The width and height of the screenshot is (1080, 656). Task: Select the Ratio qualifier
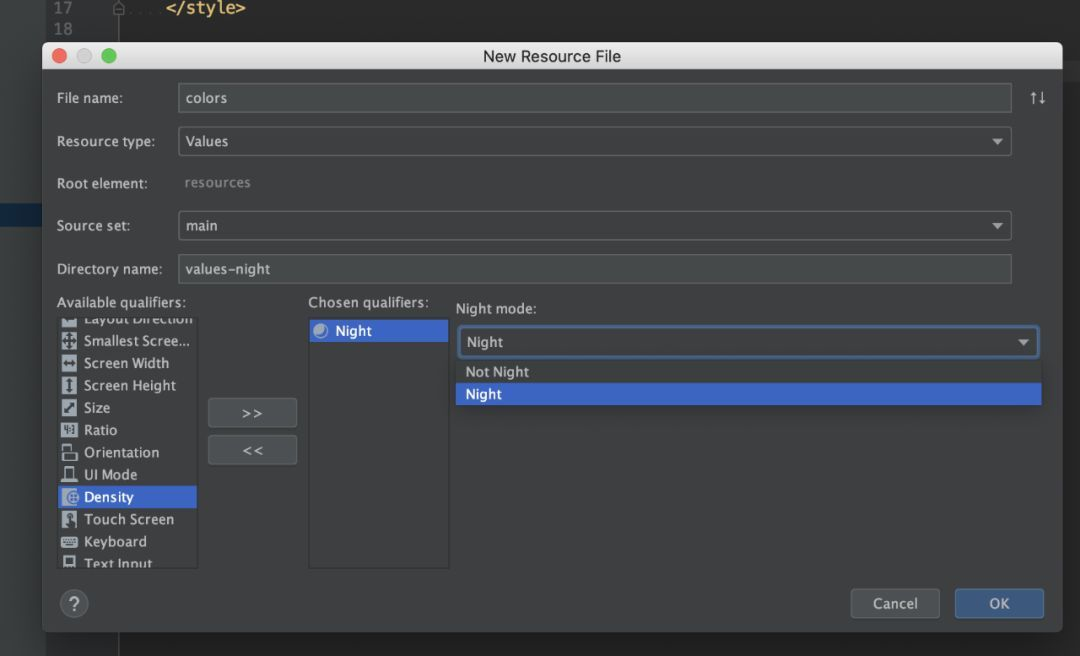pyautogui.click(x=104, y=430)
